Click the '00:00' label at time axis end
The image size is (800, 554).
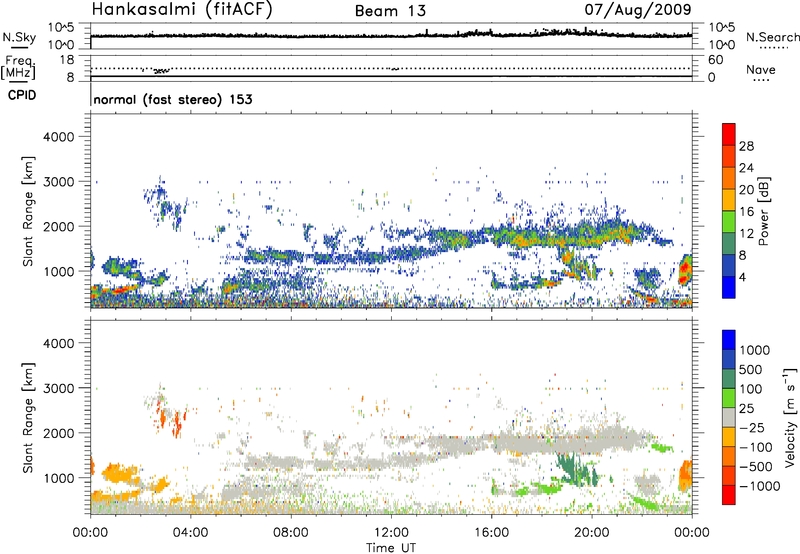[x=691, y=532]
